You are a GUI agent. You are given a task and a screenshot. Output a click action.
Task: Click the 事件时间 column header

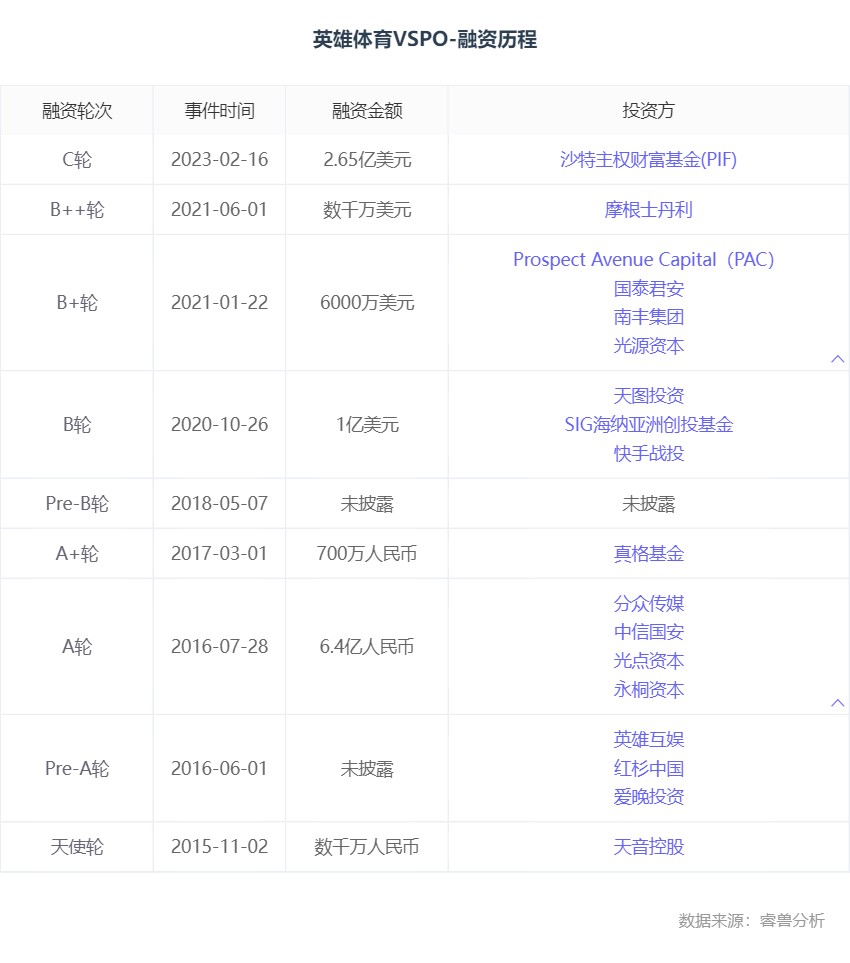pyautogui.click(x=219, y=111)
